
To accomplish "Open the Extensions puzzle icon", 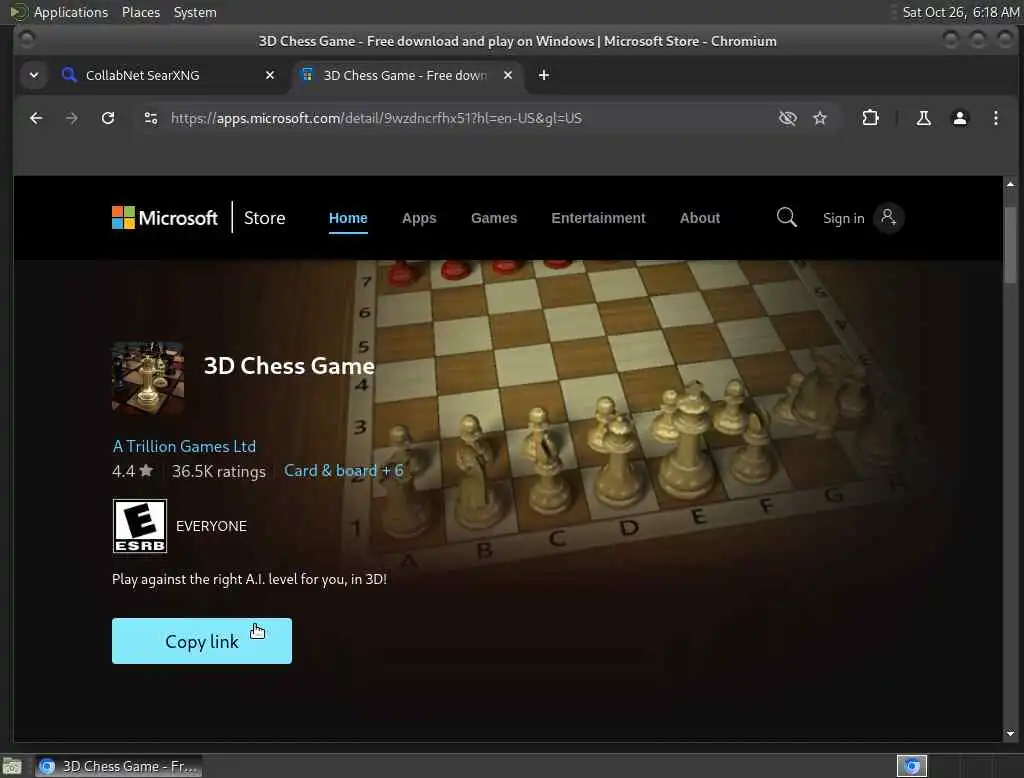I will (870, 118).
